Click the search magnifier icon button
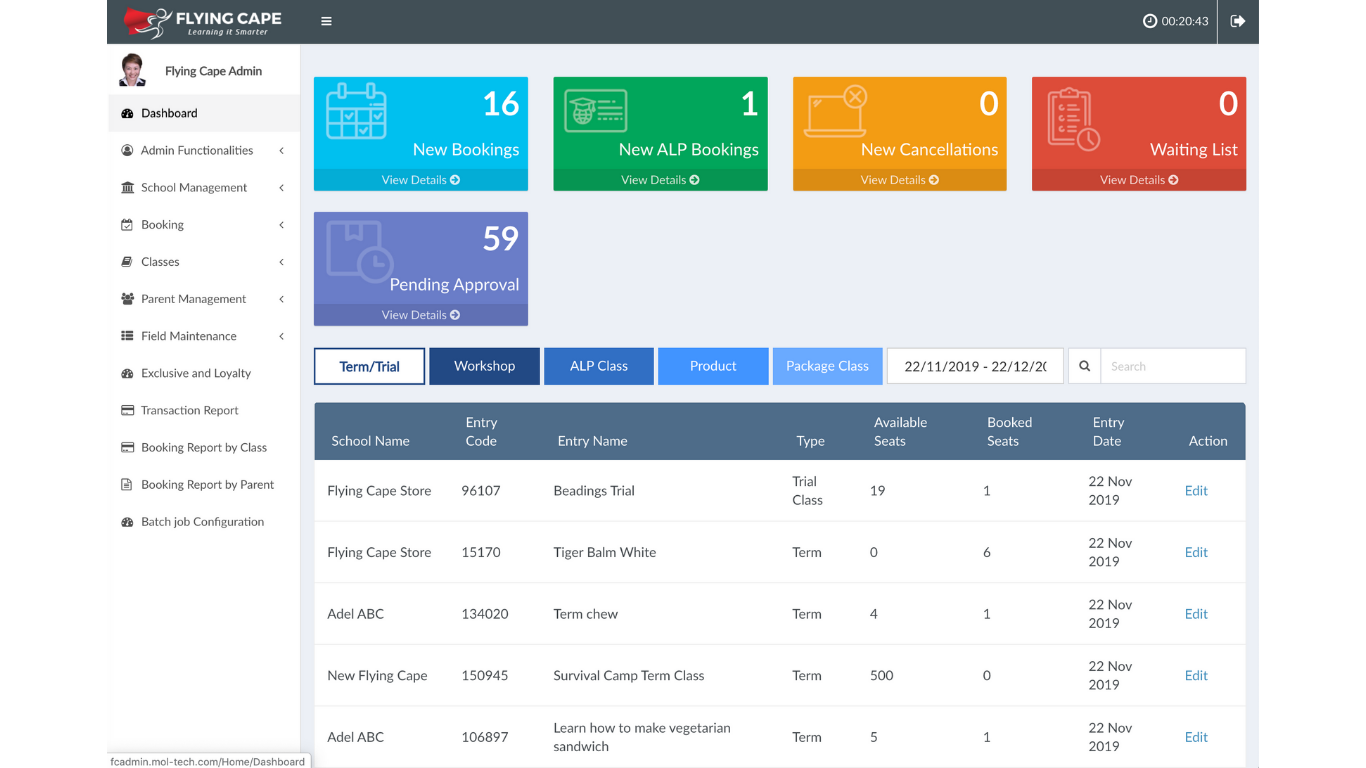 tap(1084, 366)
